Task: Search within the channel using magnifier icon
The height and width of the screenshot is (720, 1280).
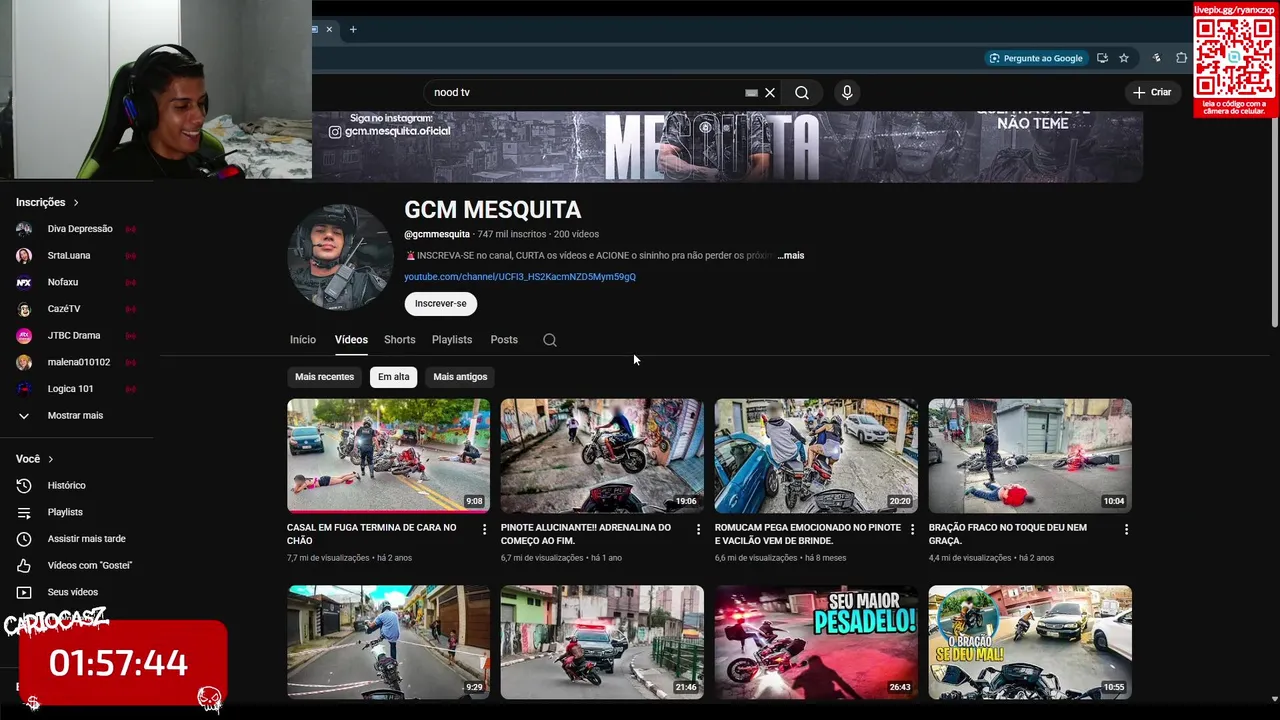Action: point(550,340)
